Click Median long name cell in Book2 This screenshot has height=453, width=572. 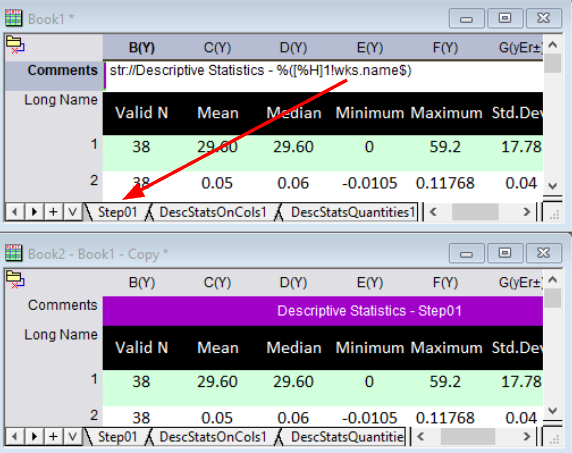point(293,348)
